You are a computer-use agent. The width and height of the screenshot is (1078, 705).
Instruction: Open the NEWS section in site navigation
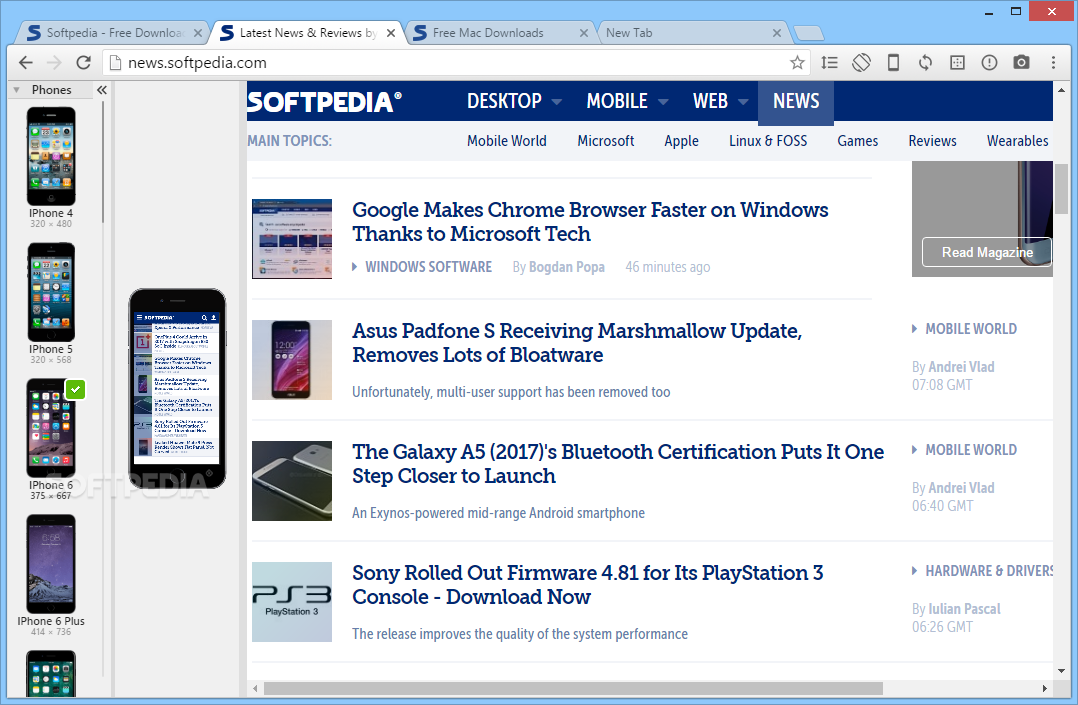coord(795,102)
